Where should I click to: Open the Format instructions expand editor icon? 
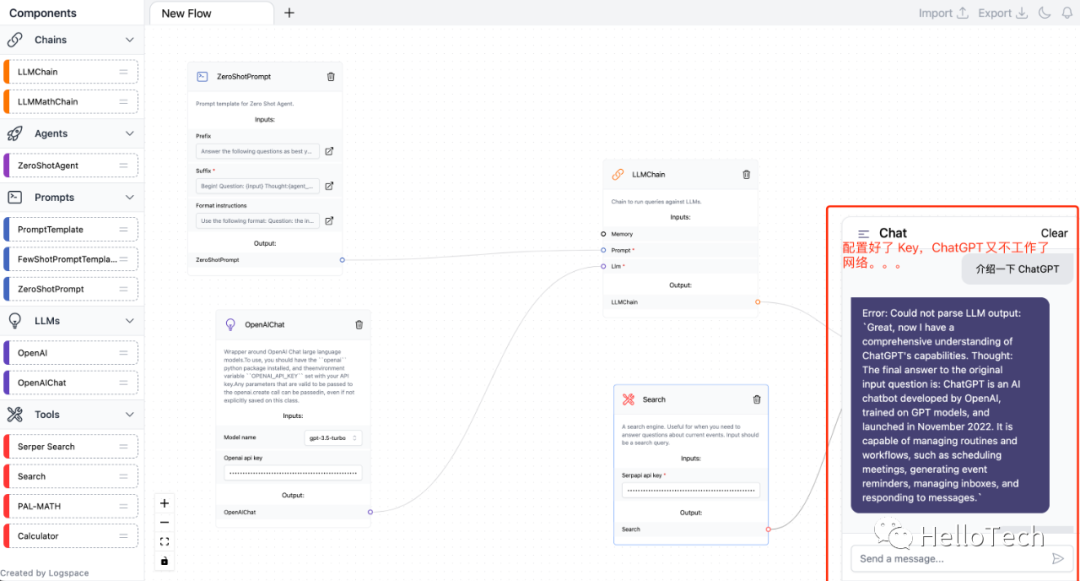point(329,220)
